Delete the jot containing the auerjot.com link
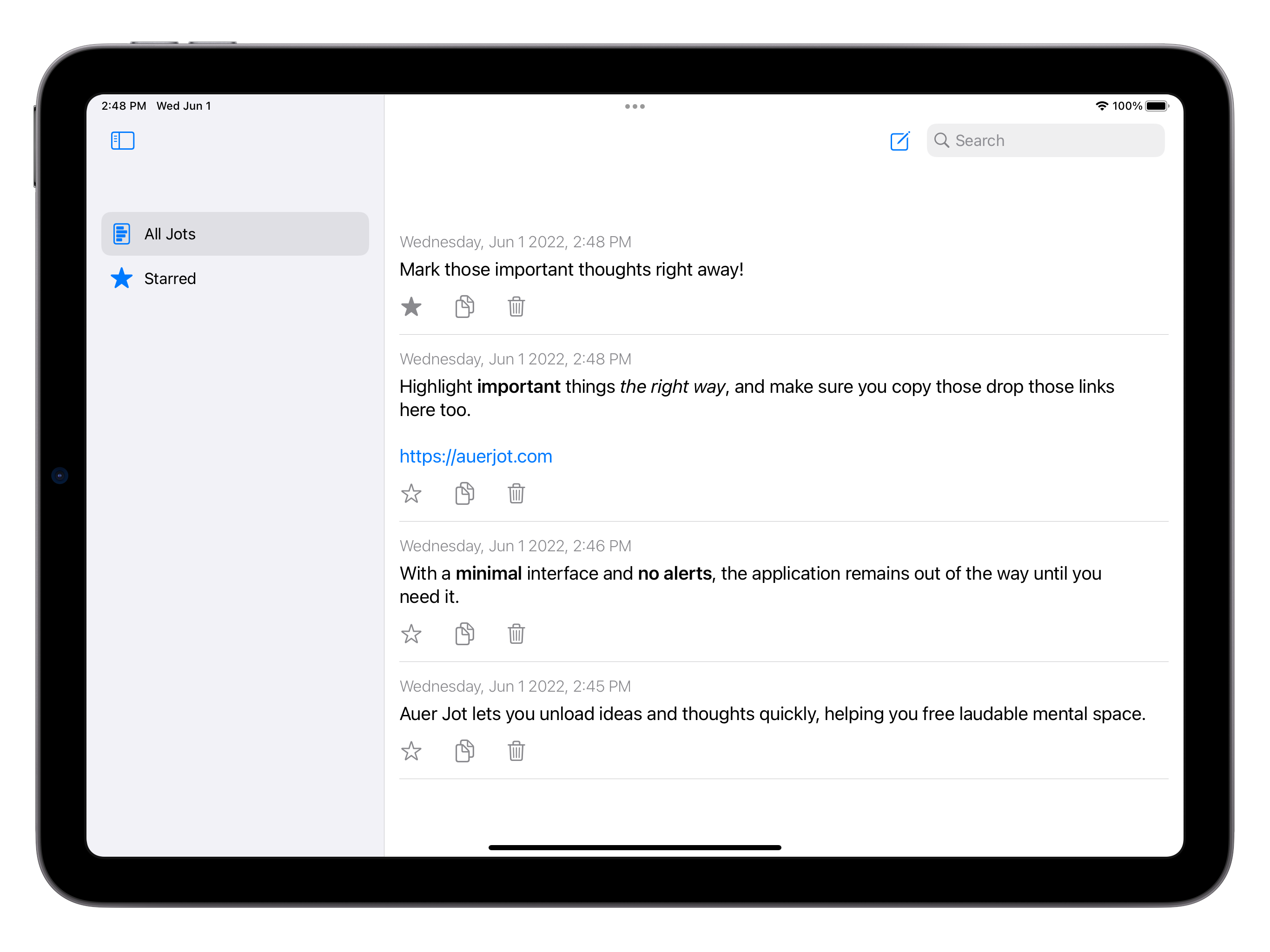Screen dimensions: 1270x952 pos(516,493)
